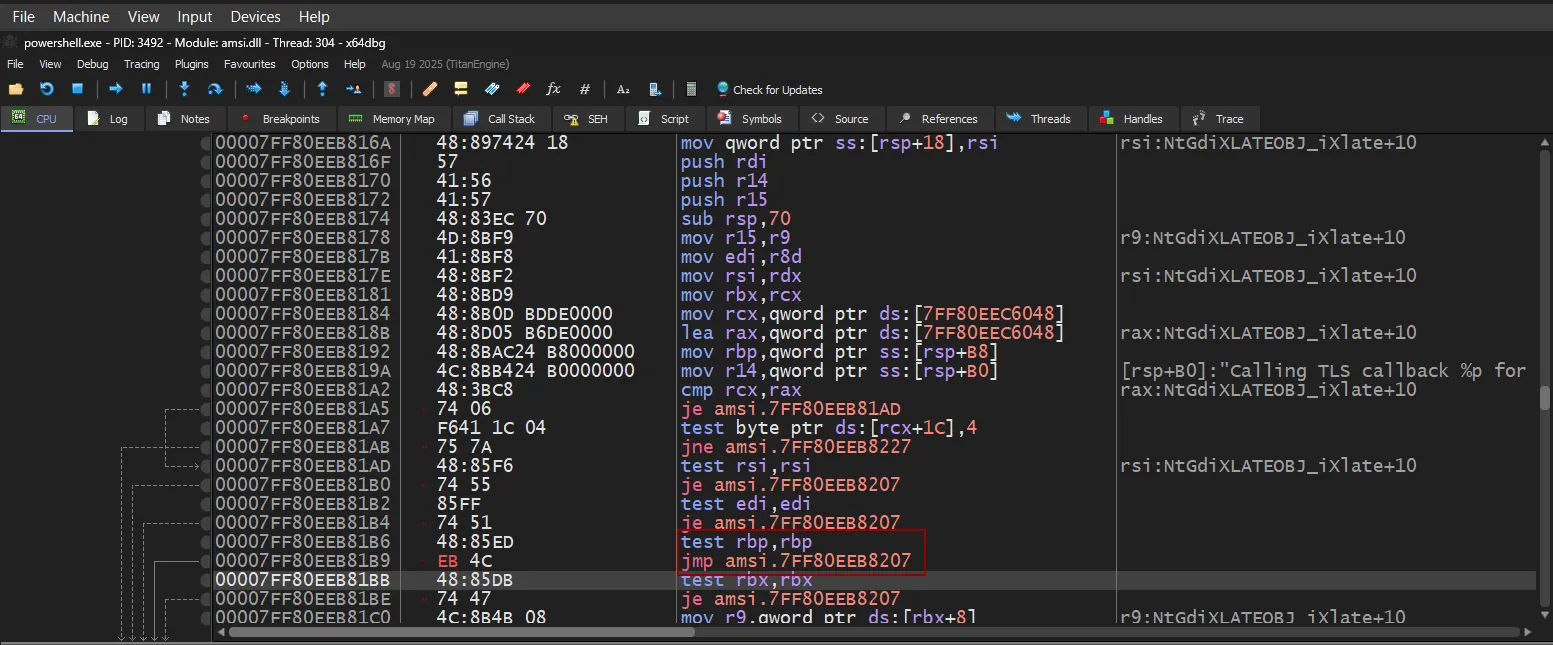Open the VirtualBox Devices menu
The height and width of the screenshot is (645, 1553).
click(255, 17)
